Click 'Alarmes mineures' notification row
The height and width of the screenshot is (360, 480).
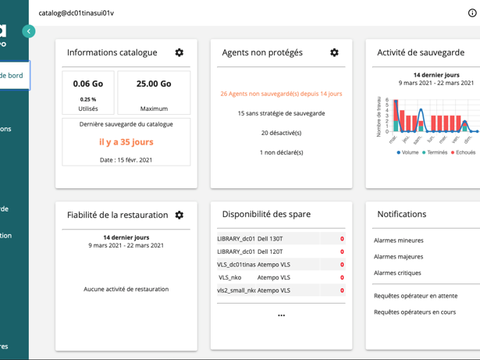pos(399,240)
